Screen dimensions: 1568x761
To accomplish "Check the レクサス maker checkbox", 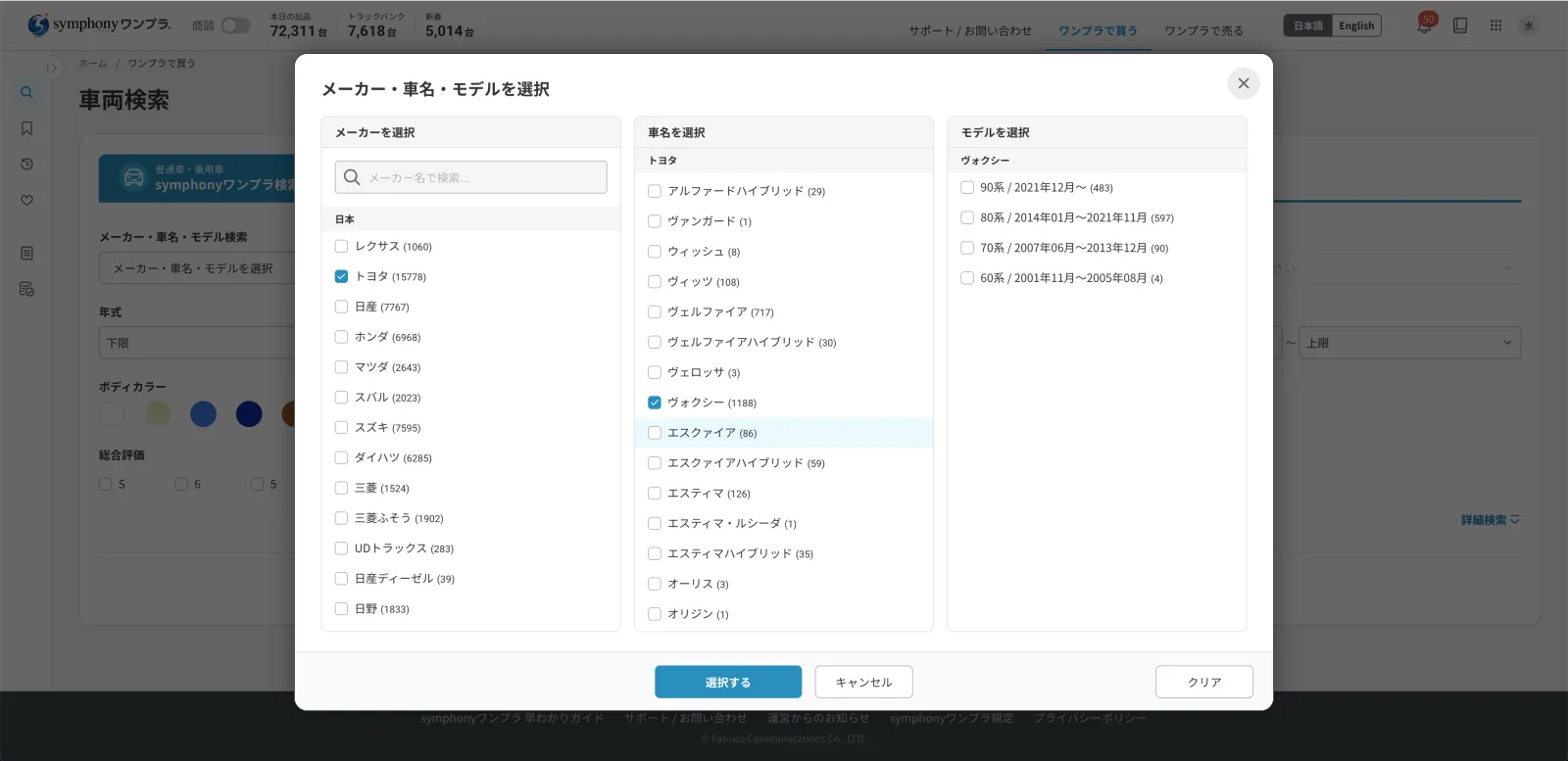I will 341,246.
